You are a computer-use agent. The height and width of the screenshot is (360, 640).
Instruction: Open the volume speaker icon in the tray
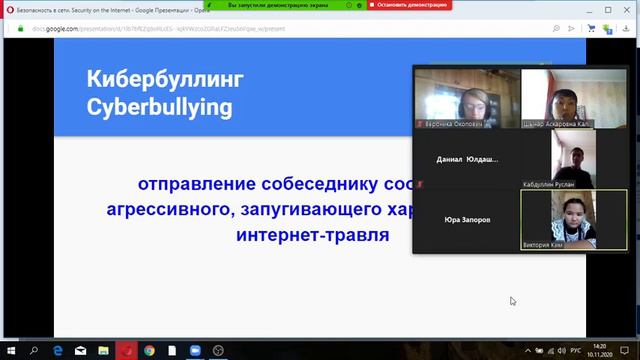pos(562,351)
